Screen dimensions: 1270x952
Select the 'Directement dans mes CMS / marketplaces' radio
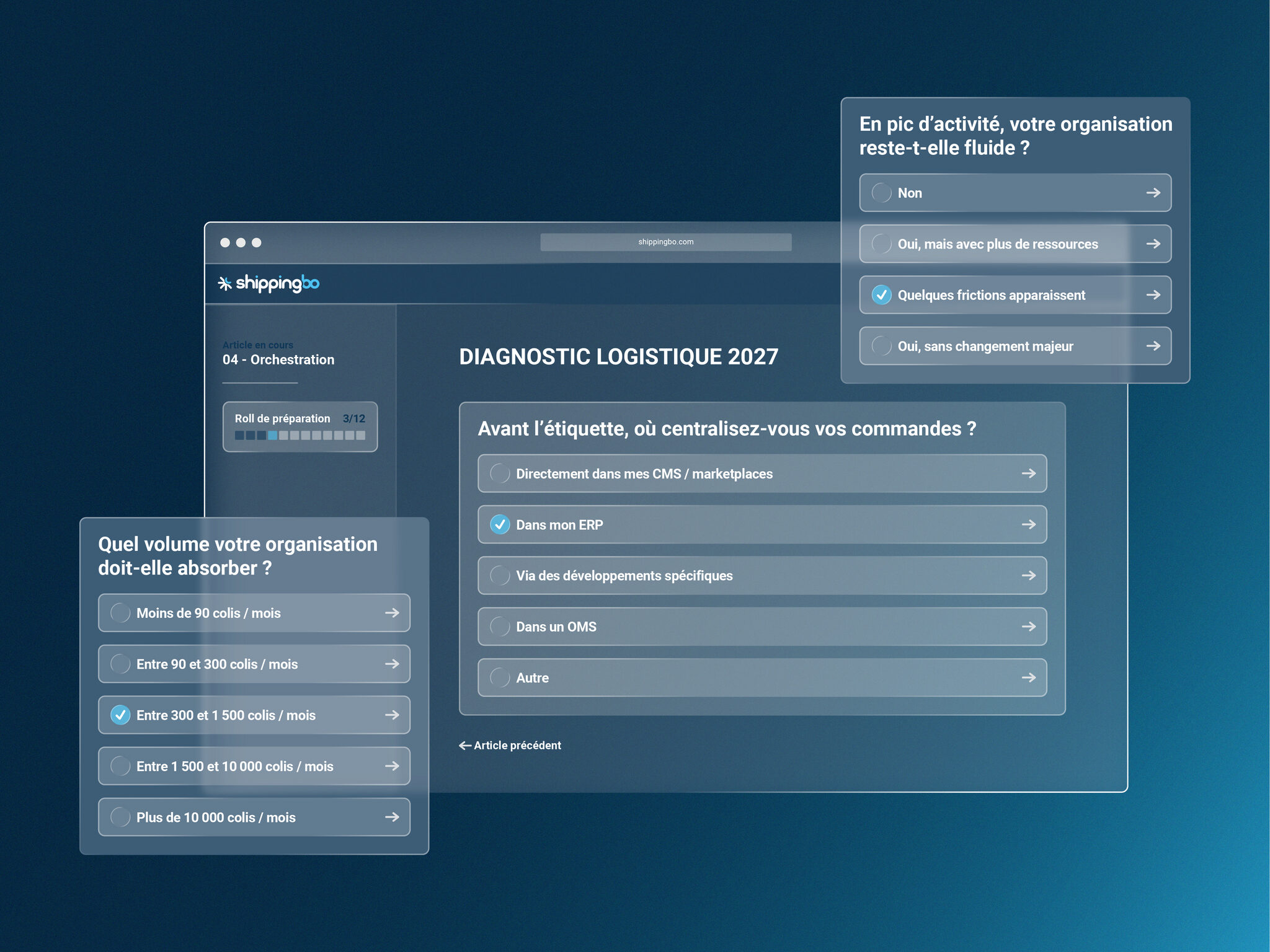pos(500,474)
